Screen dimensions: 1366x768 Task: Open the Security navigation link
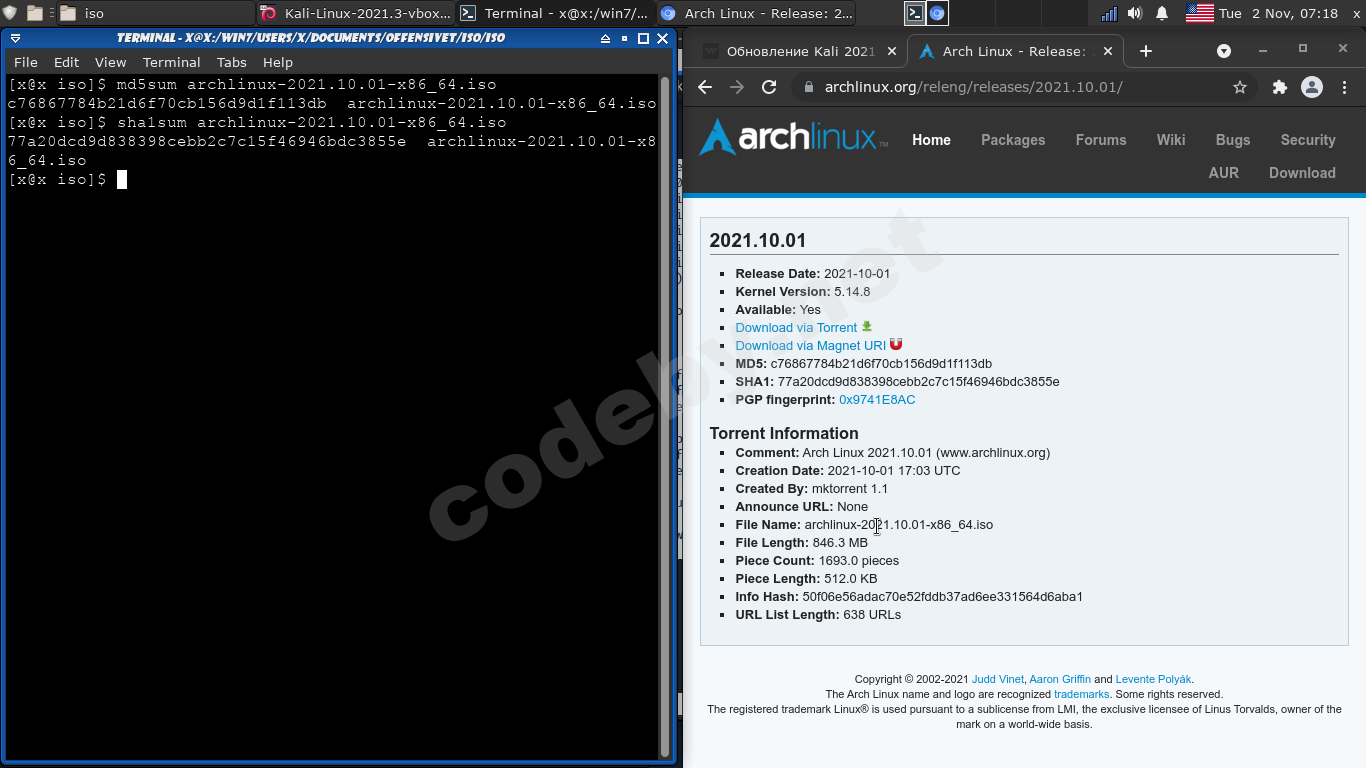tap(1308, 140)
